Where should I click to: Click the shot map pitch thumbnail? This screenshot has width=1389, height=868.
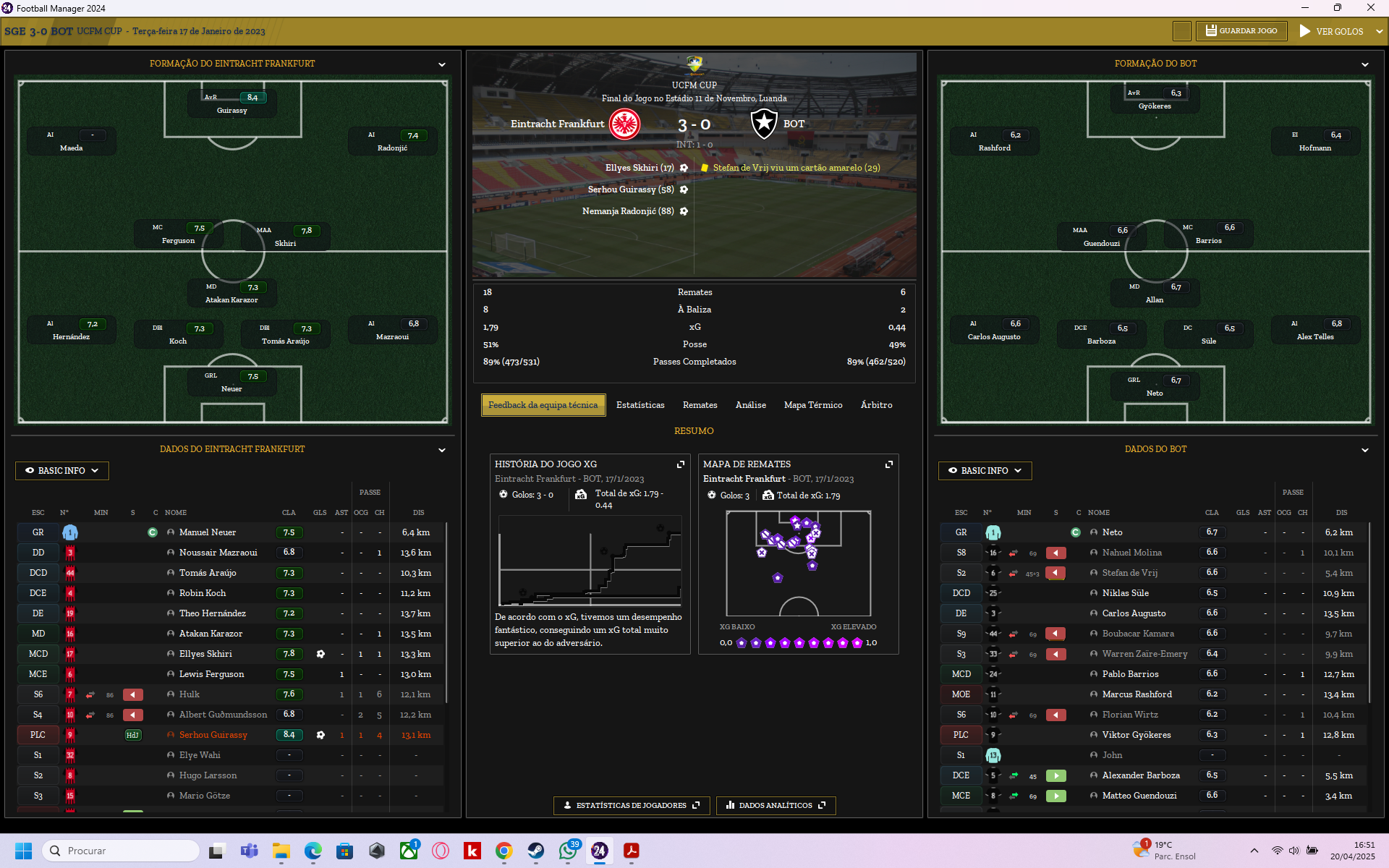[798, 563]
